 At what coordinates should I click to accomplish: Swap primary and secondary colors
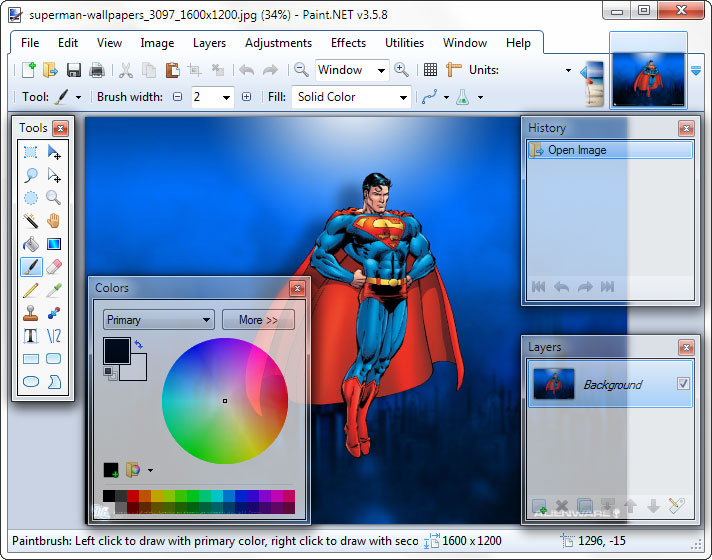[x=139, y=344]
